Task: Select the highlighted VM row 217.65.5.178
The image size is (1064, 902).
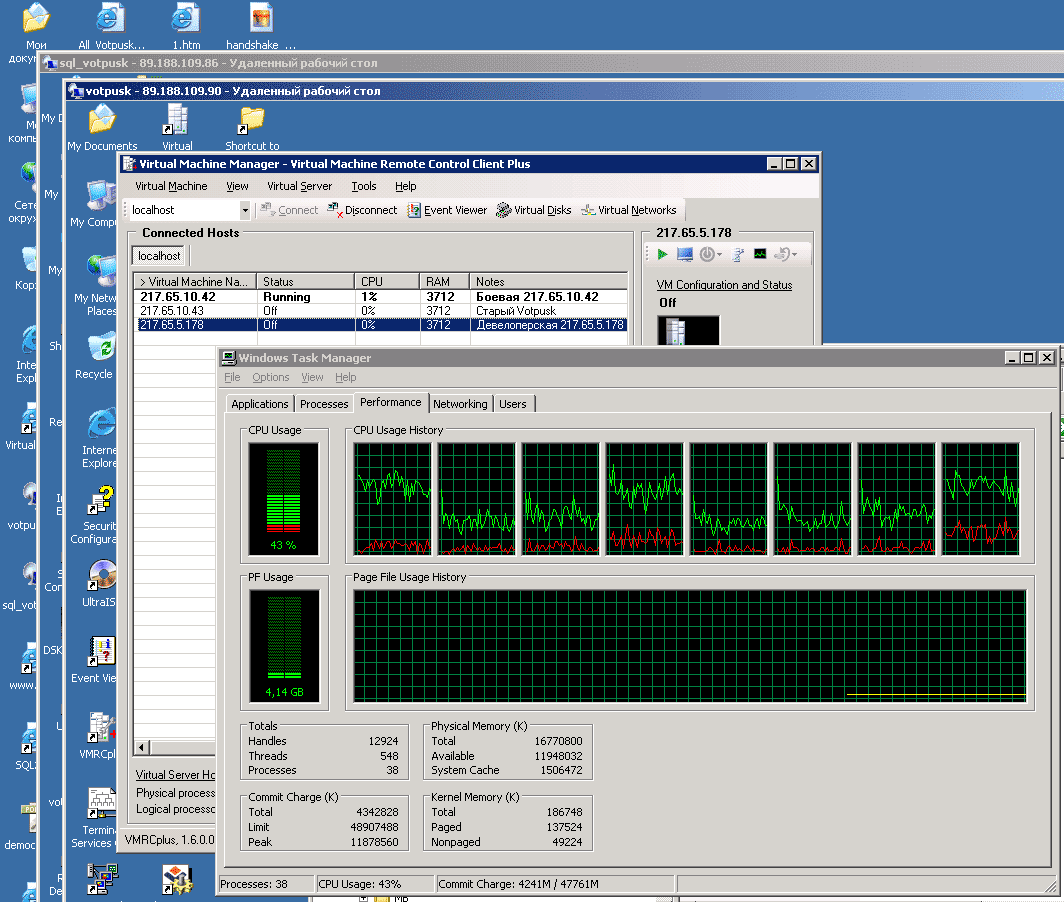Action: tap(381, 325)
